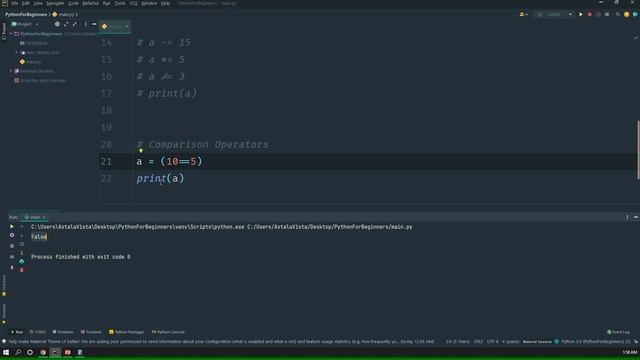The height and width of the screenshot is (360, 640).
Task: Open the Windows Start menu
Action: click(x=6, y=352)
